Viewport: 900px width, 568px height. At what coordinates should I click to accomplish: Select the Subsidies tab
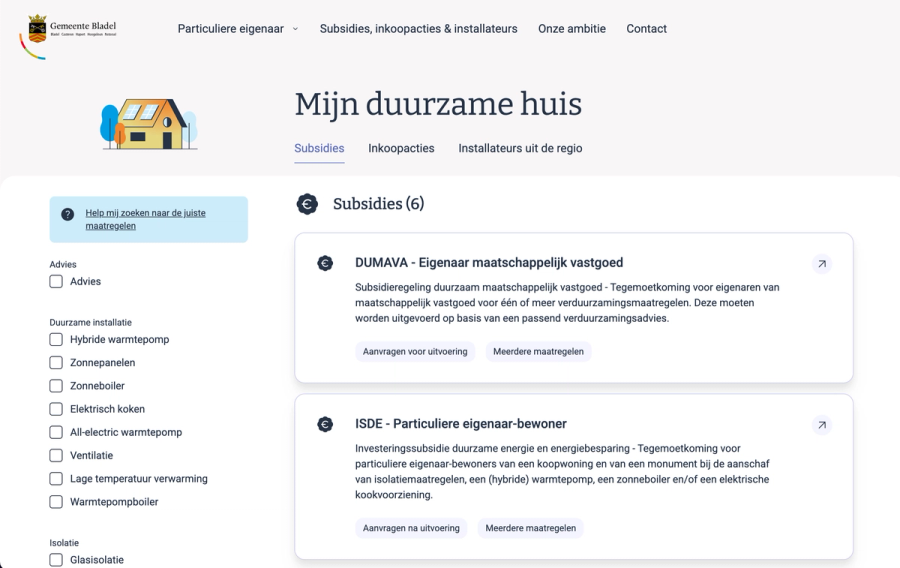tap(319, 148)
